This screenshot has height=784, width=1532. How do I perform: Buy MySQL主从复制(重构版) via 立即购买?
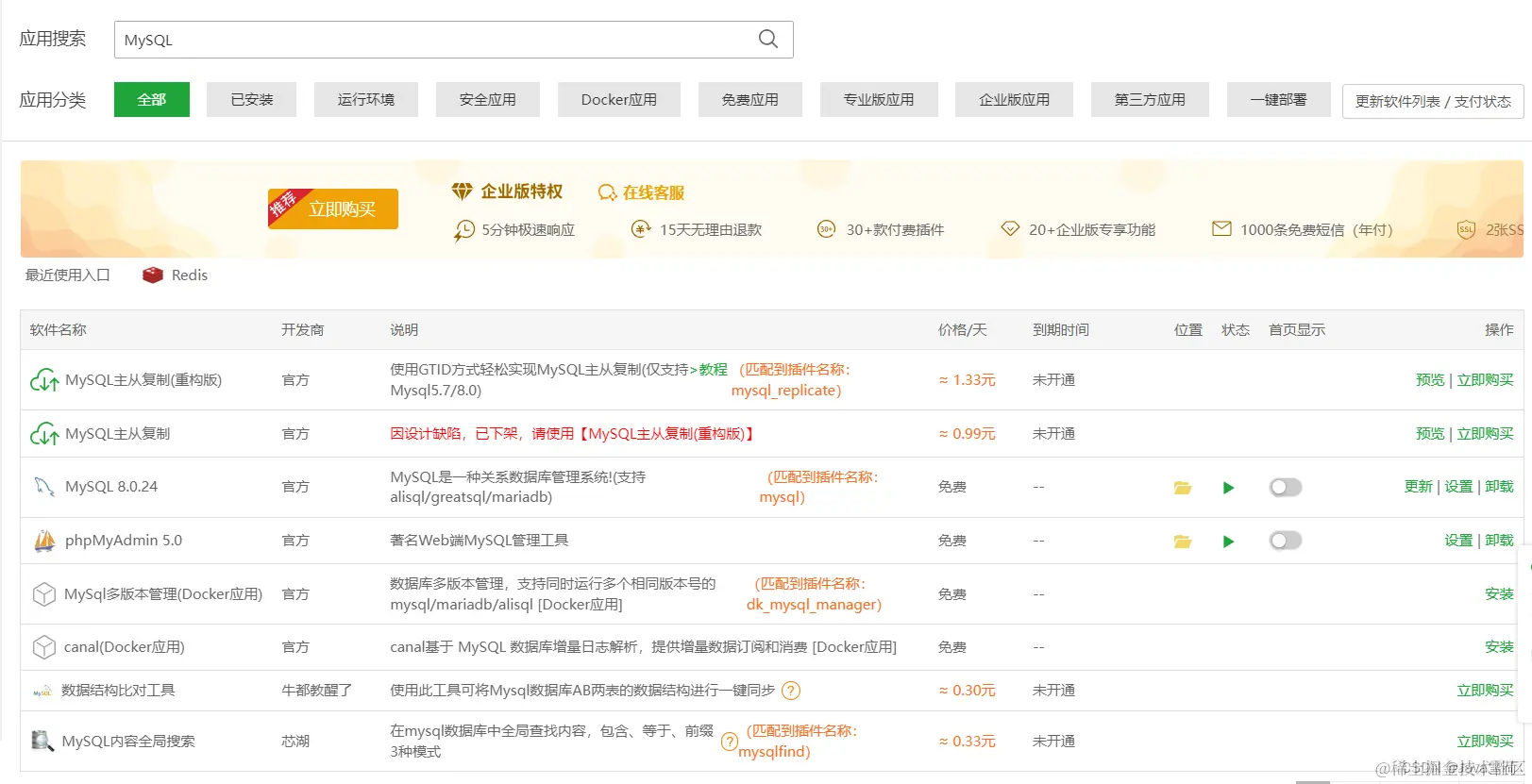[x=1485, y=379]
